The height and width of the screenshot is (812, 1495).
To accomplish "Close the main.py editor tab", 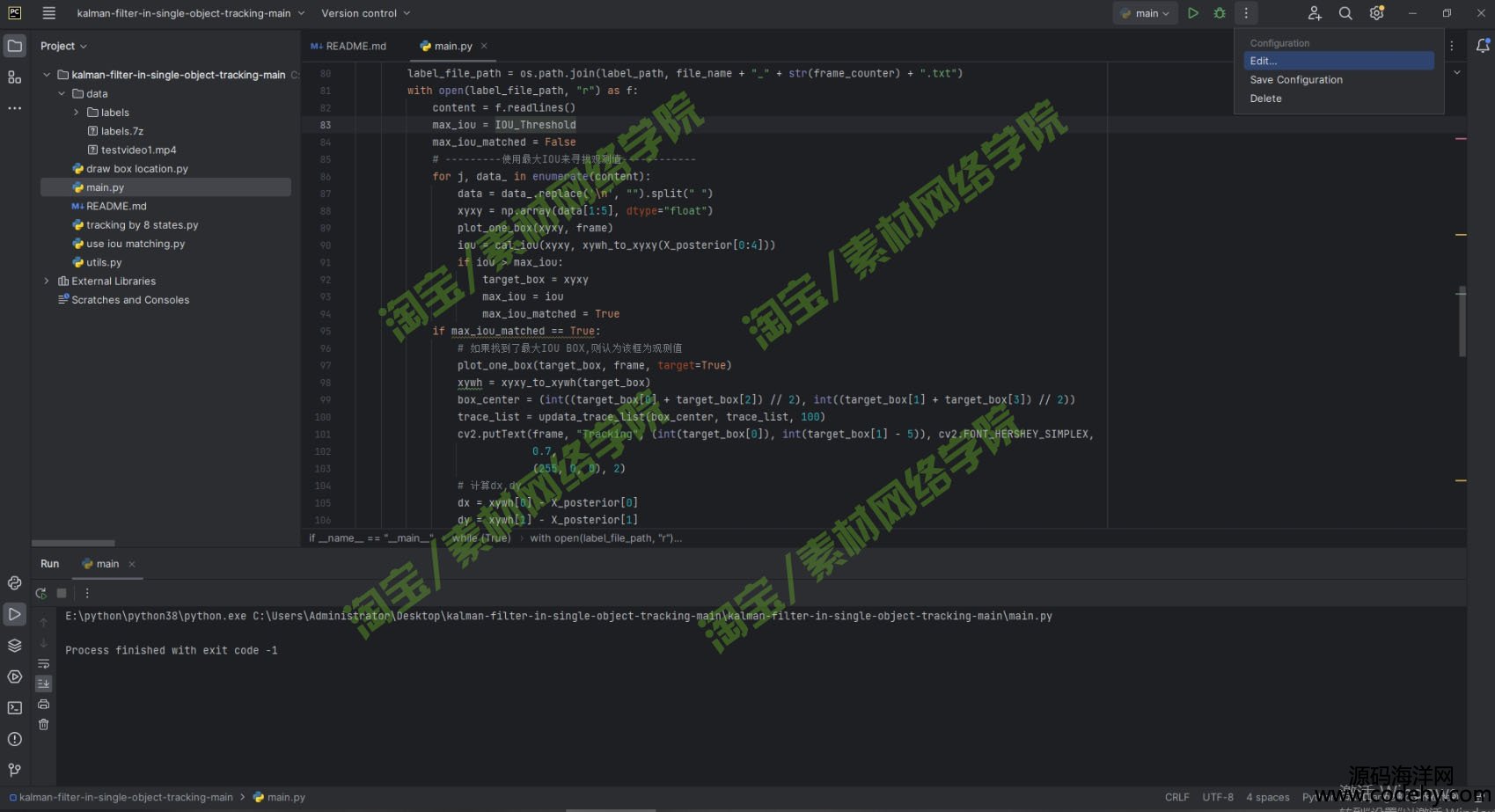I will click(484, 46).
